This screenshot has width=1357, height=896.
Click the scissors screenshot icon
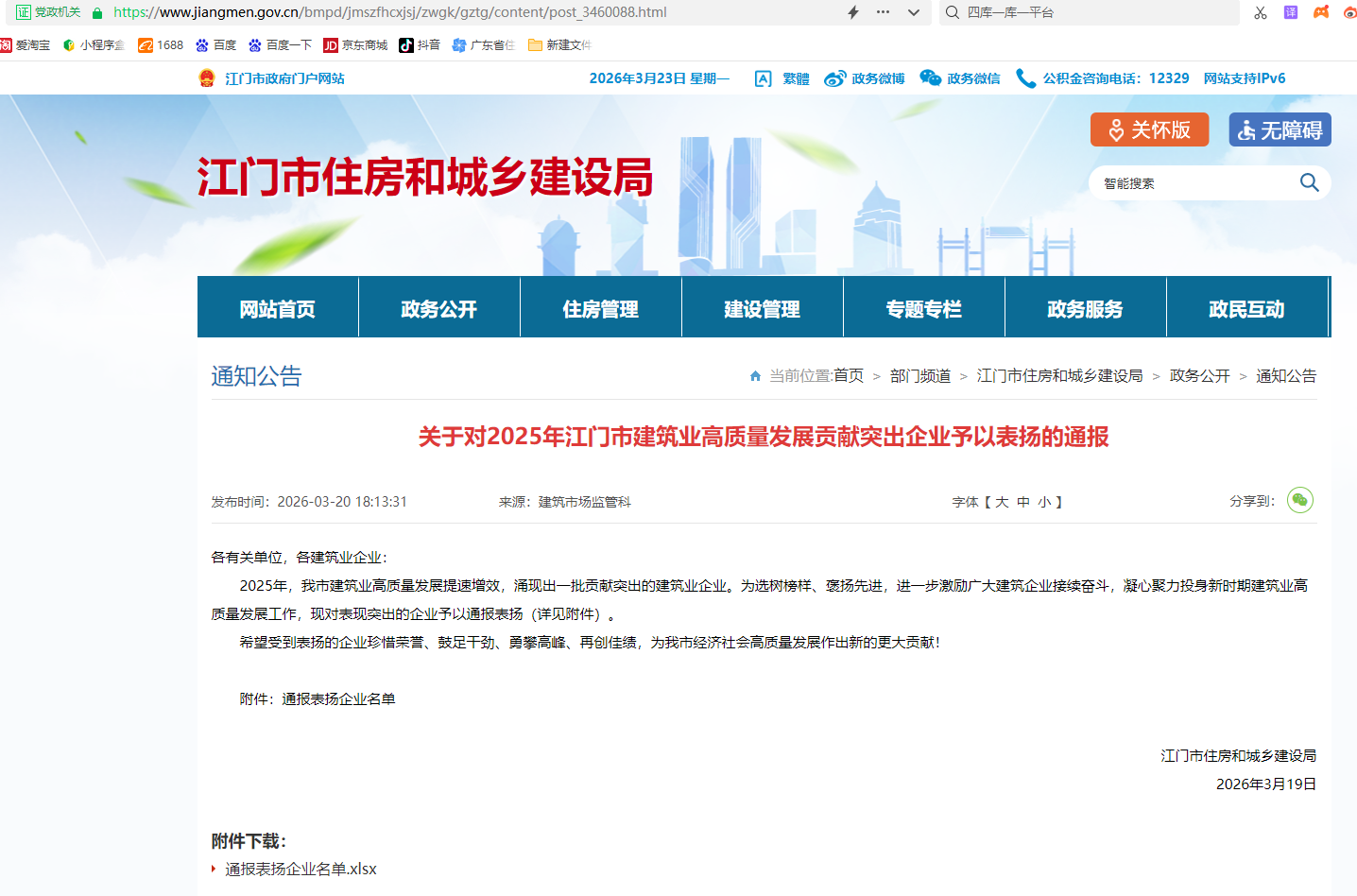(x=1261, y=12)
